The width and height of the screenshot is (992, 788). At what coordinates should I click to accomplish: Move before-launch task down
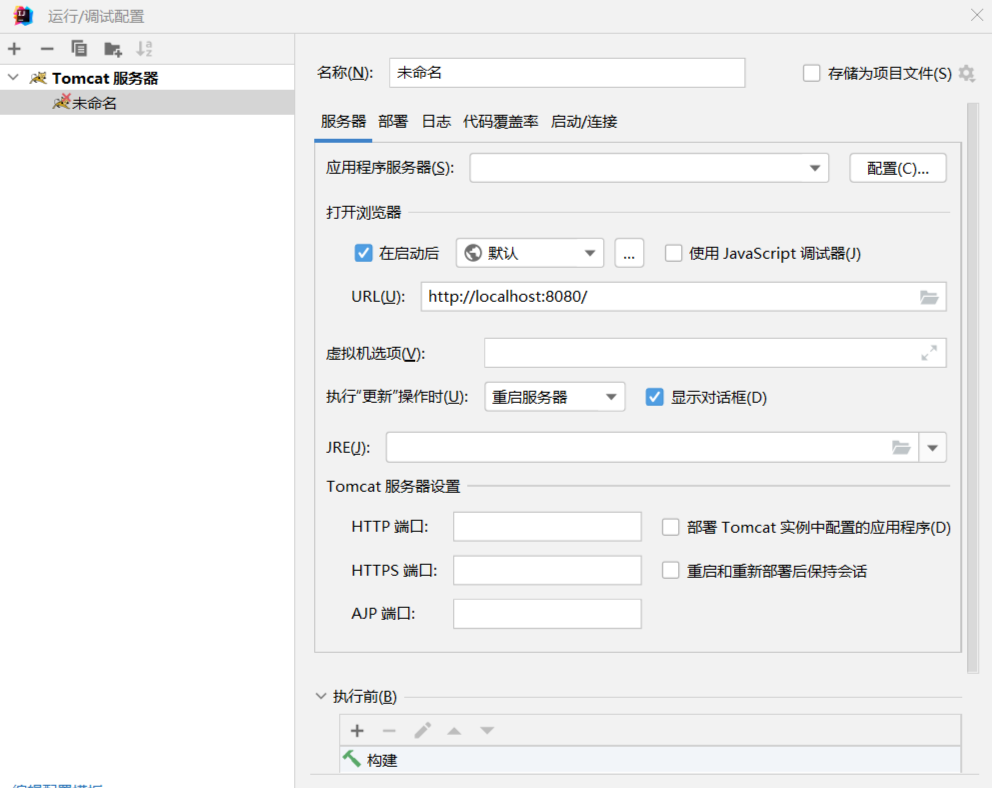487,731
